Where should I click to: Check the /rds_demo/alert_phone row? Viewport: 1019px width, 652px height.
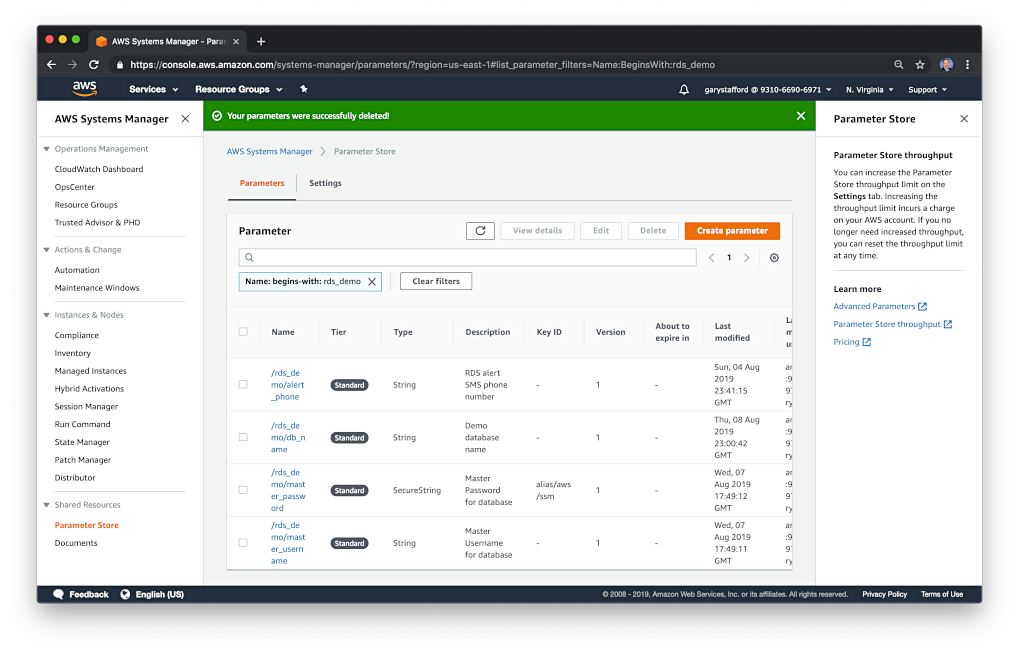242,384
